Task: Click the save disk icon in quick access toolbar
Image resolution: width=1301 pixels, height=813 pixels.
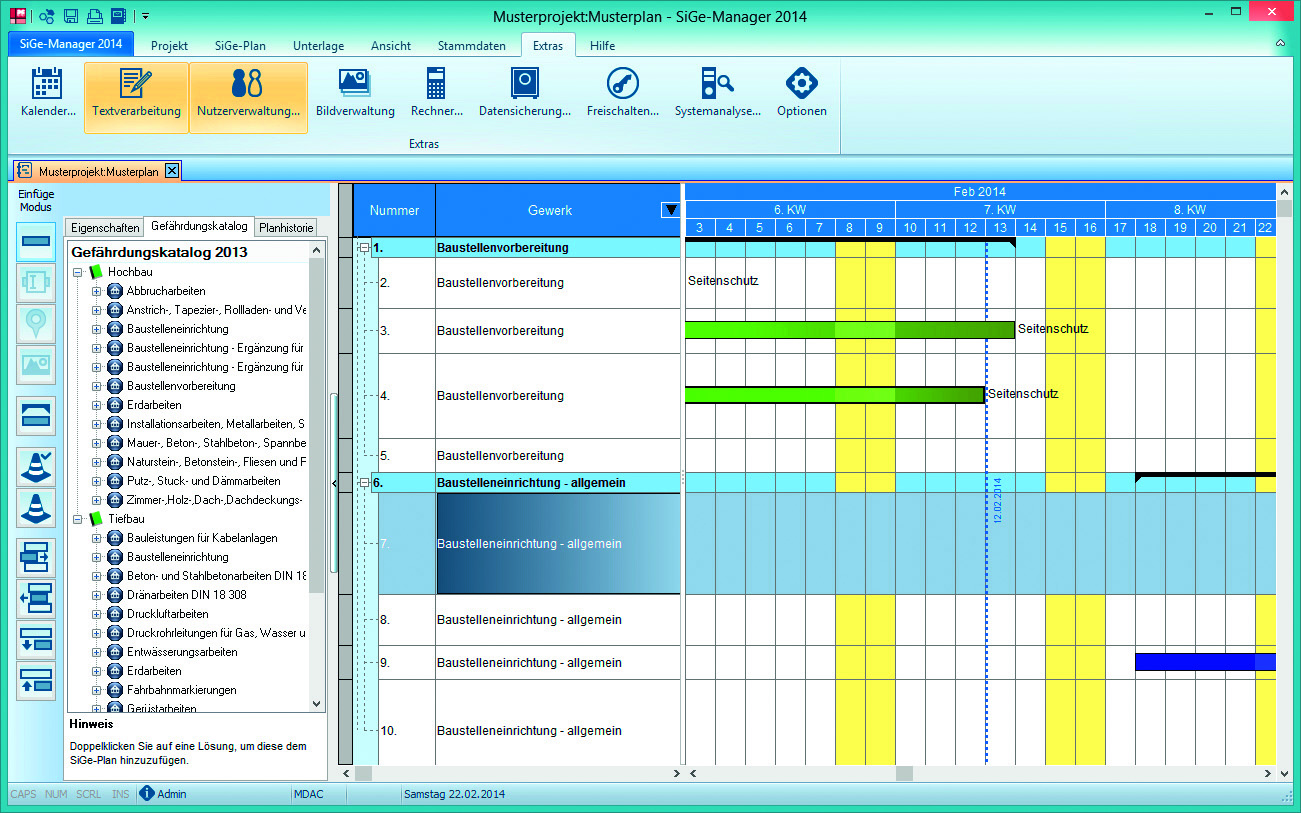Action: [70, 16]
